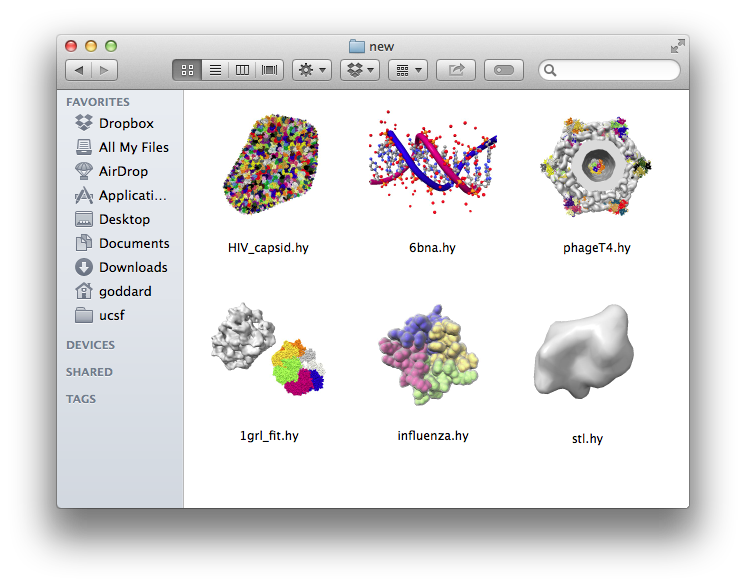Image resolution: width=746 pixels, height=587 pixels.
Task: Go forward using the forward arrow
Action: click(105, 70)
